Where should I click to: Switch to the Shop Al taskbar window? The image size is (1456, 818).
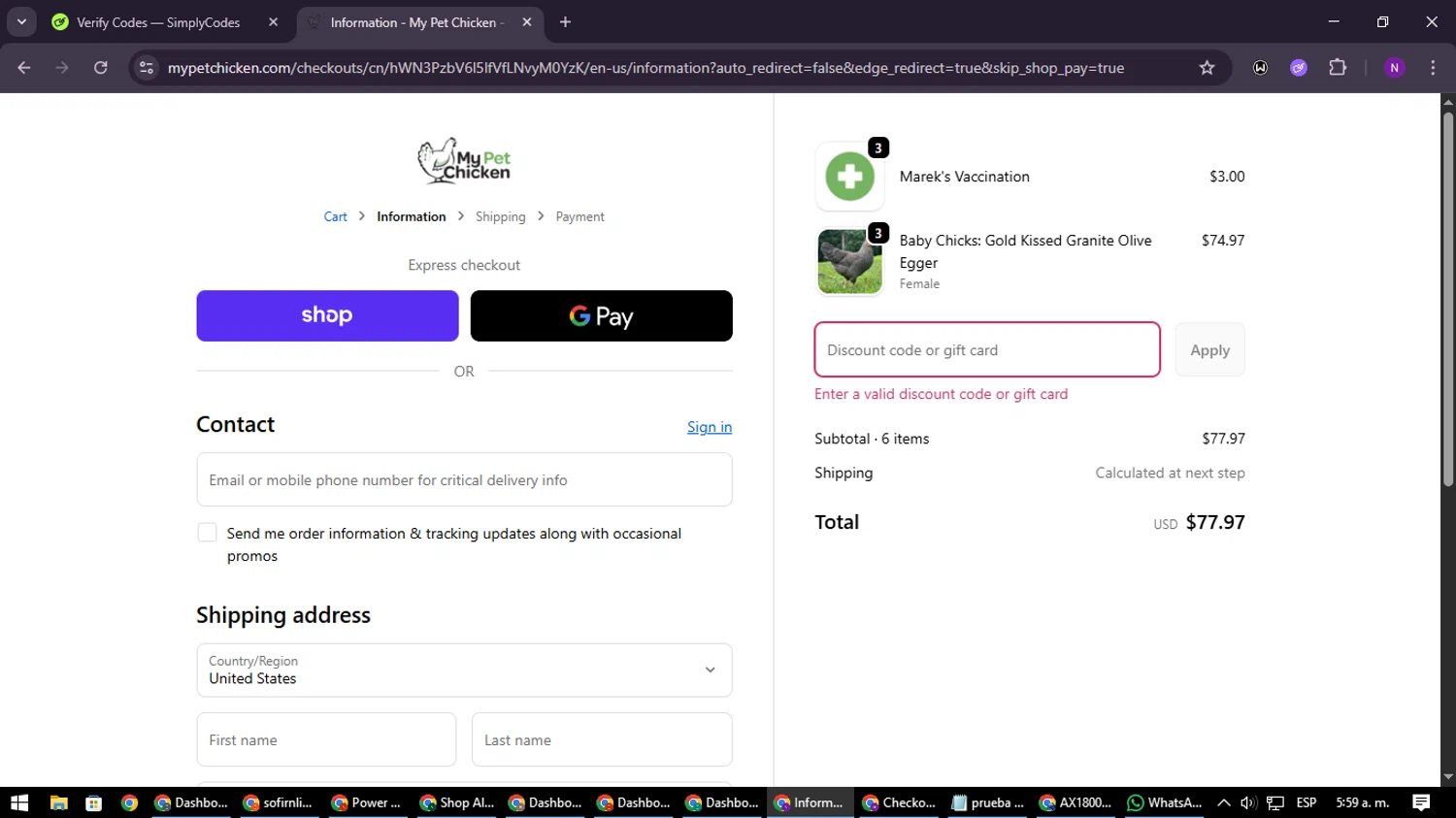tap(456, 802)
